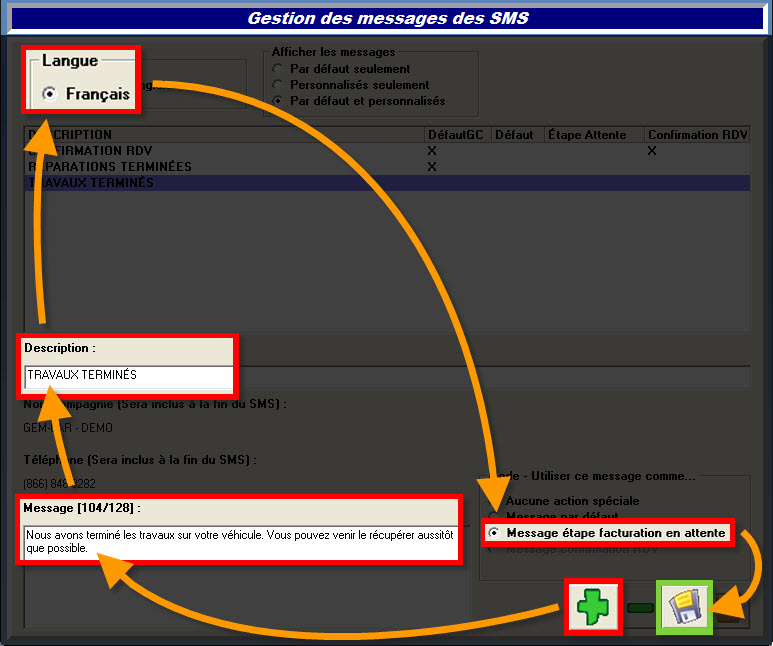Image resolution: width=773 pixels, height=646 pixels.
Task: Select 'Message étape facturation en attente' option
Action: point(493,533)
